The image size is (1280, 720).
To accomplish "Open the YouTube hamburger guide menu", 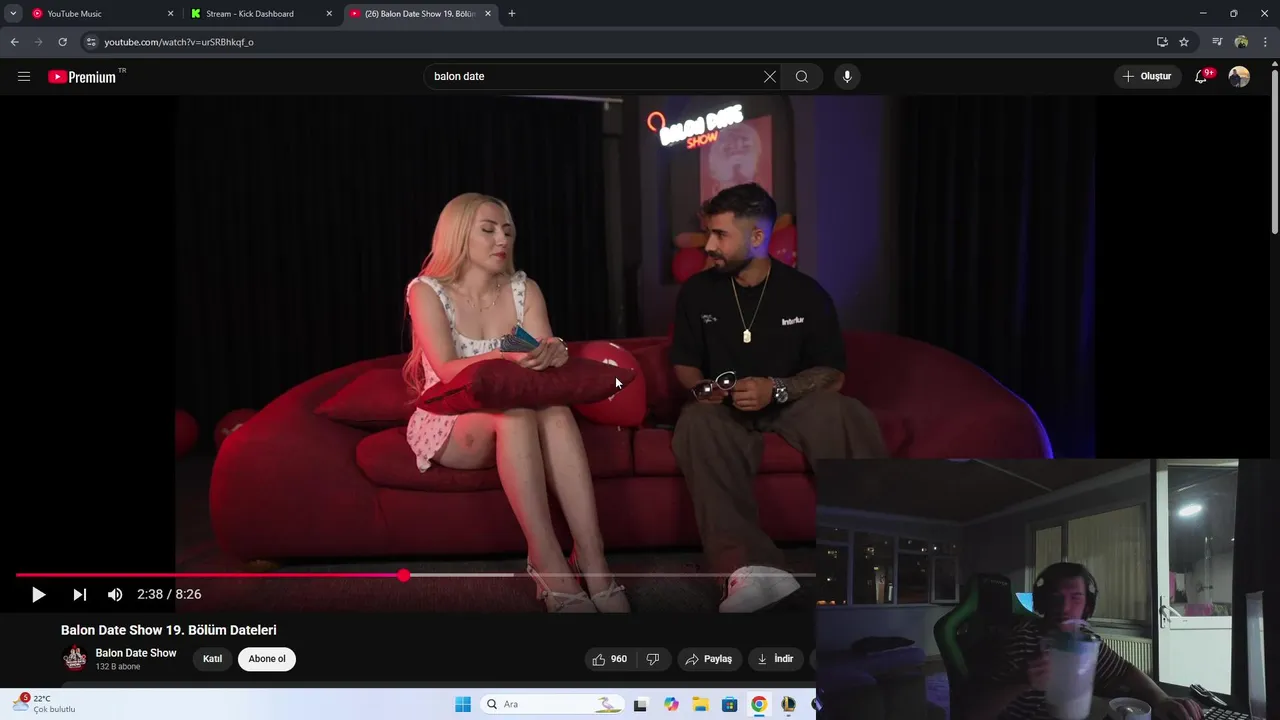I will (24, 76).
